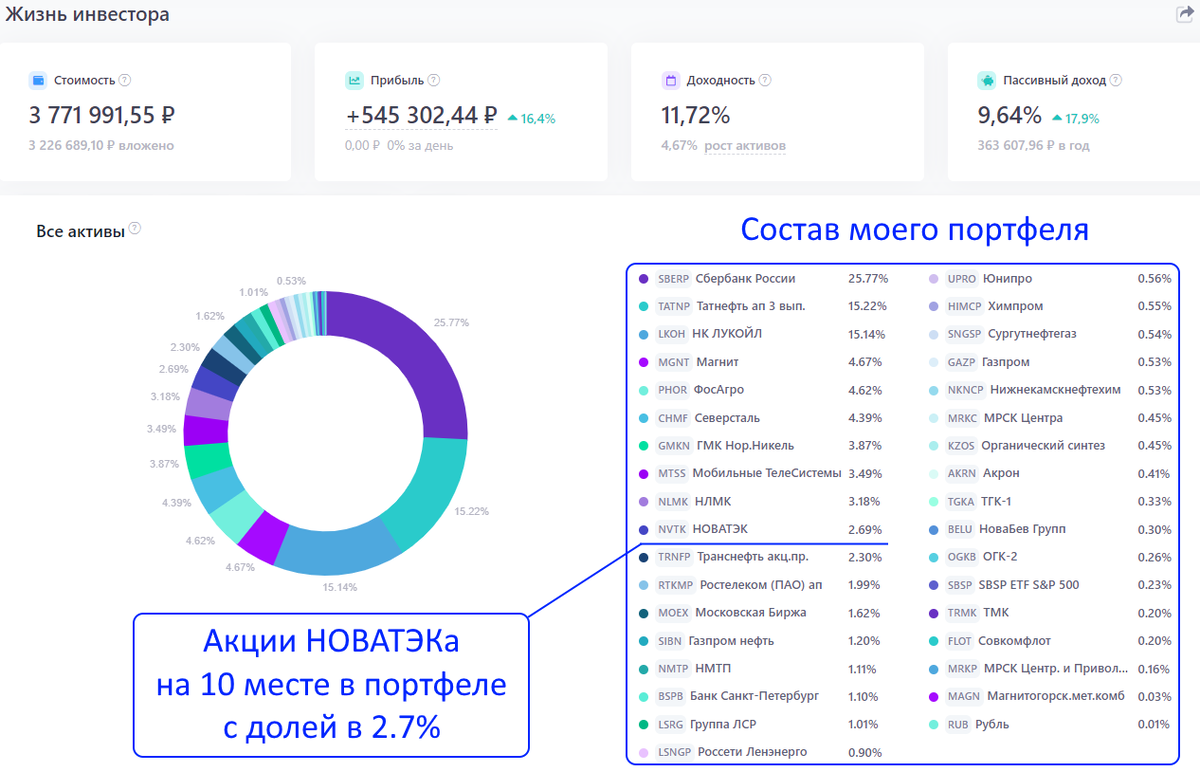The height and width of the screenshot is (772, 1200).
Task: Select the НоваБев Групп entry
Action: 1021,529
